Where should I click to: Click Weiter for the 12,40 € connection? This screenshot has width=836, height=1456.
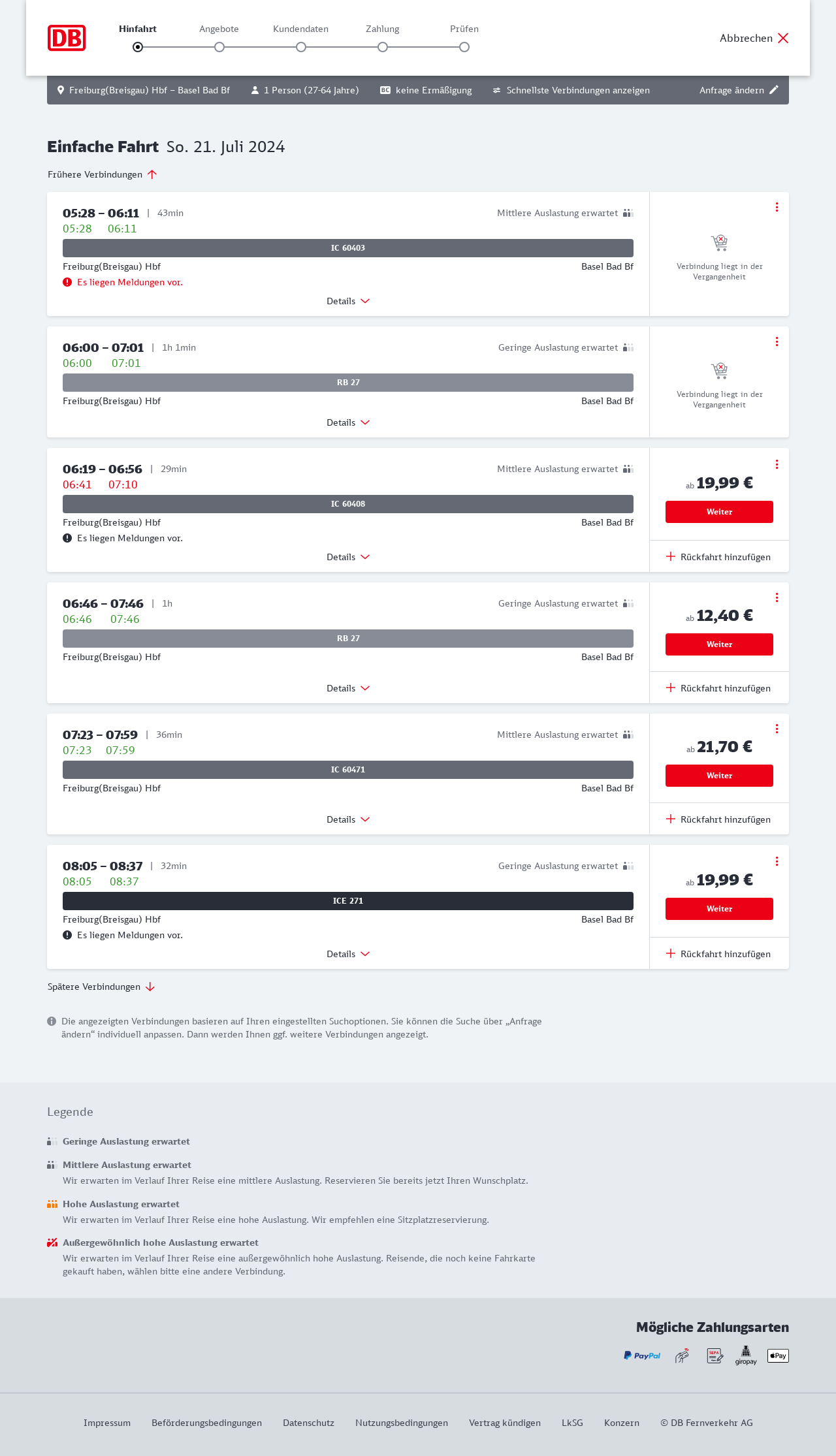click(719, 644)
